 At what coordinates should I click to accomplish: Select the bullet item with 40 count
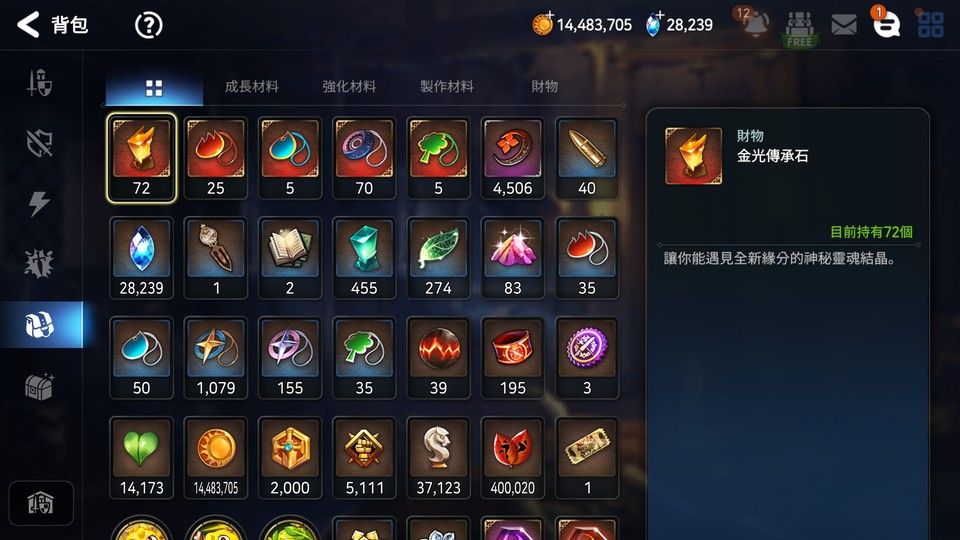587,158
